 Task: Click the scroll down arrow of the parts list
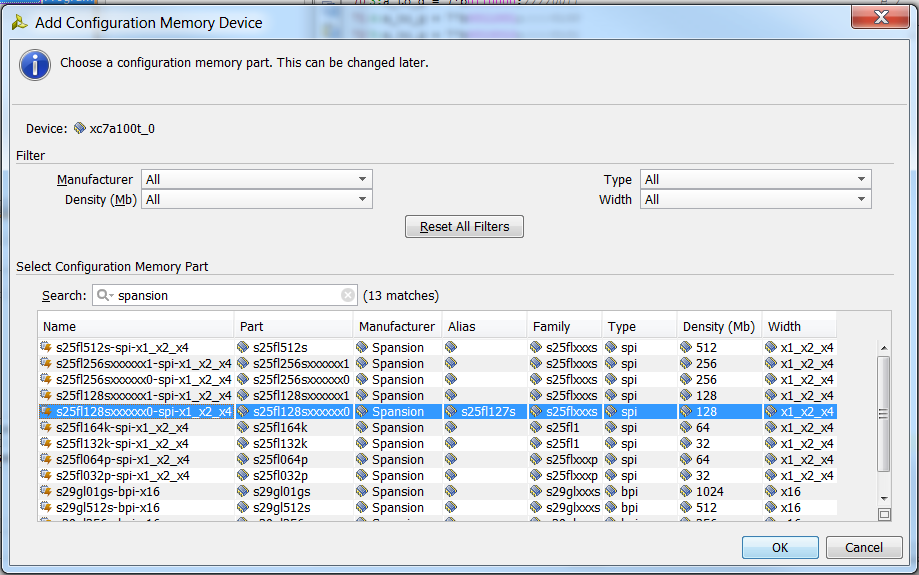[884, 499]
